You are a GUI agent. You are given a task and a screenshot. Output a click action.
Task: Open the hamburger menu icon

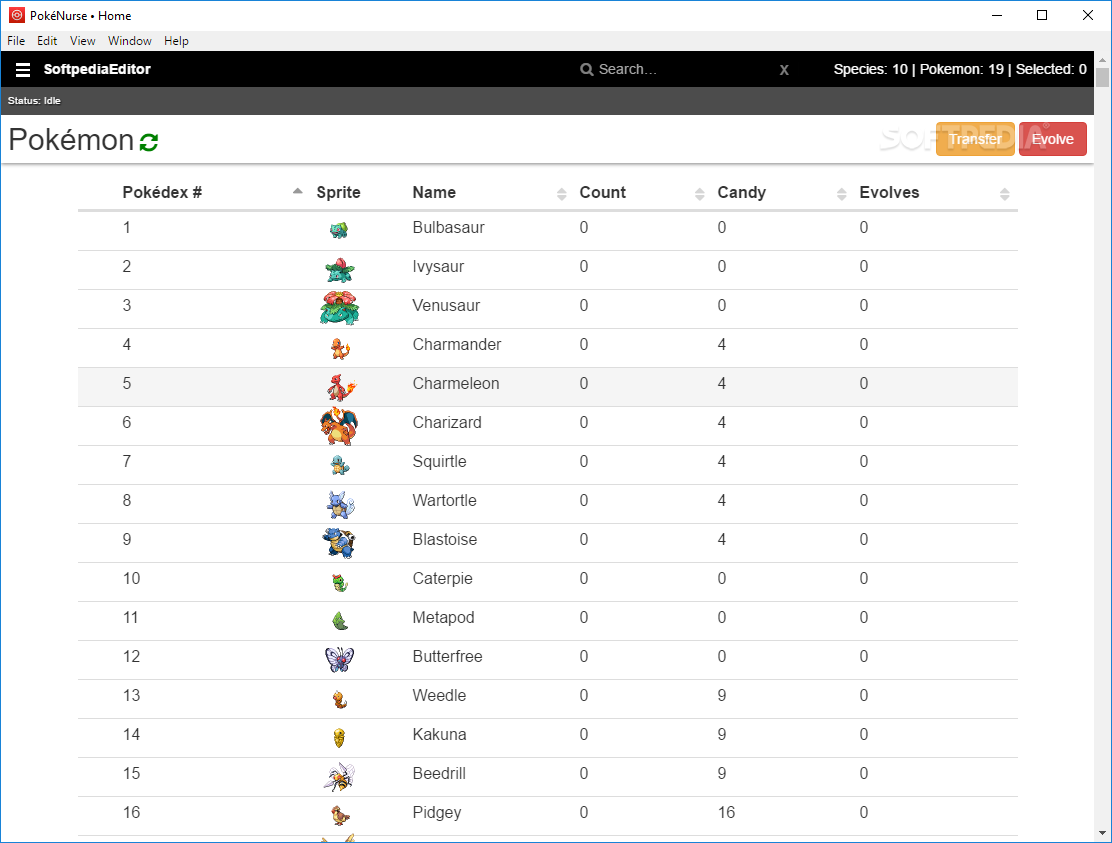point(23,69)
